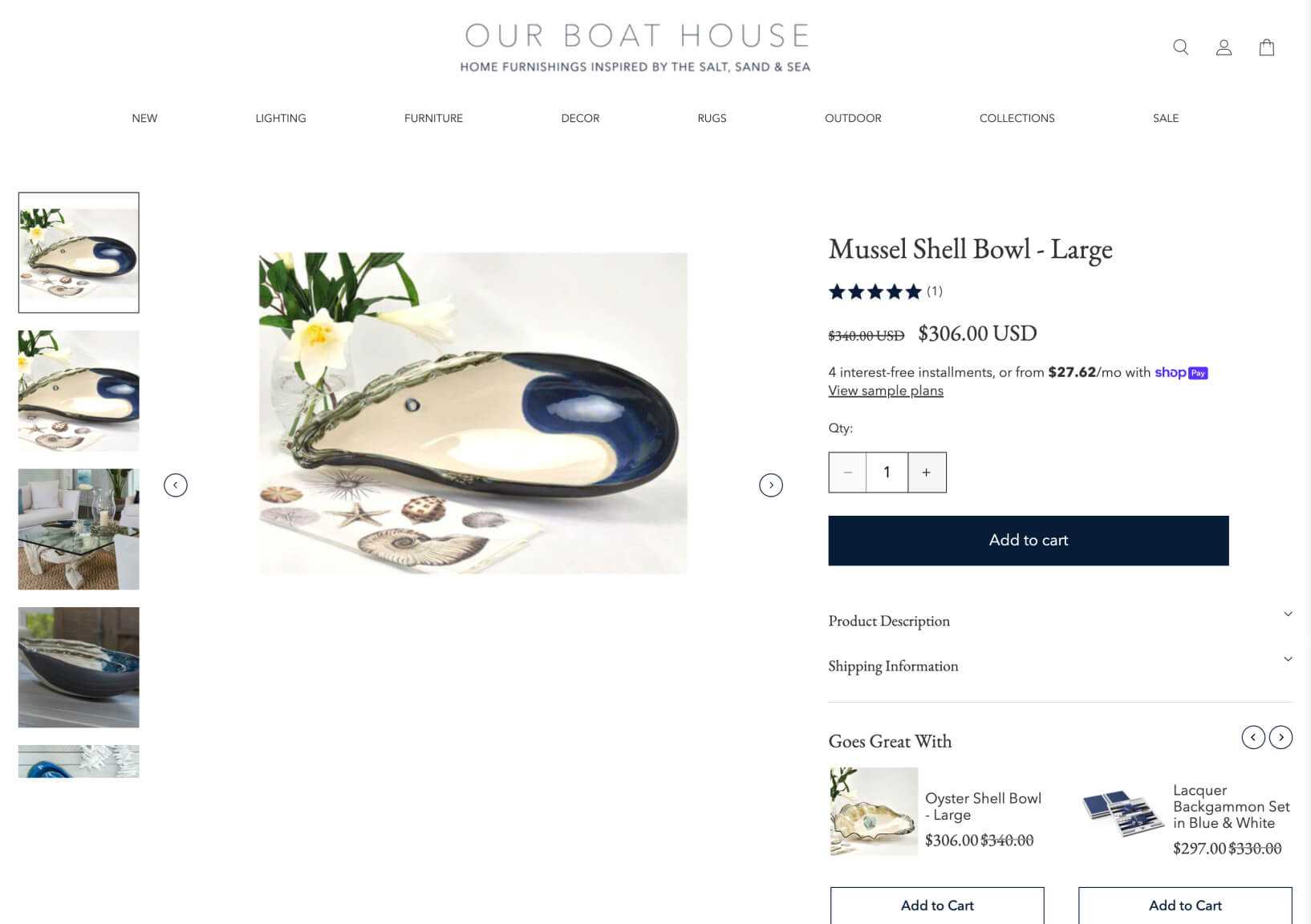Open the FURNITURE menu
Screen dimensions: 1311x924
pyautogui.click(x=433, y=118)
